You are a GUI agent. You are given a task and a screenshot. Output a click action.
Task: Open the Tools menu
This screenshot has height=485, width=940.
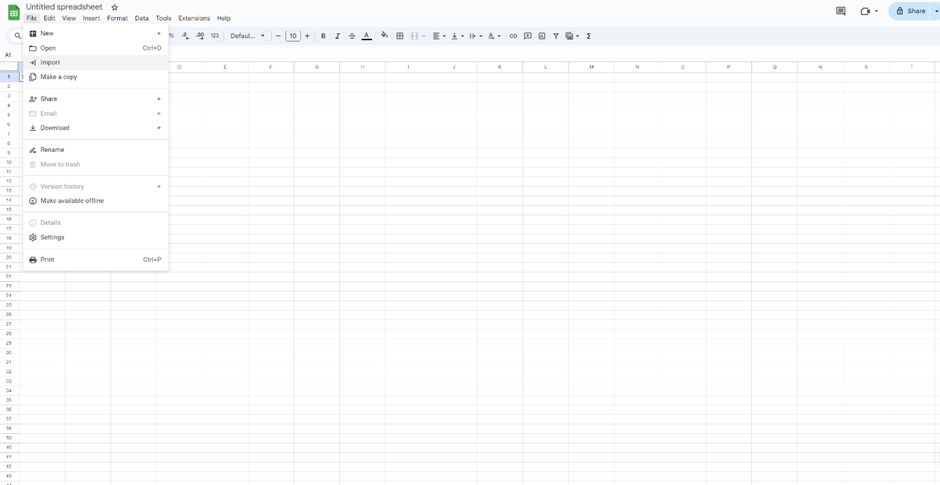163,19
